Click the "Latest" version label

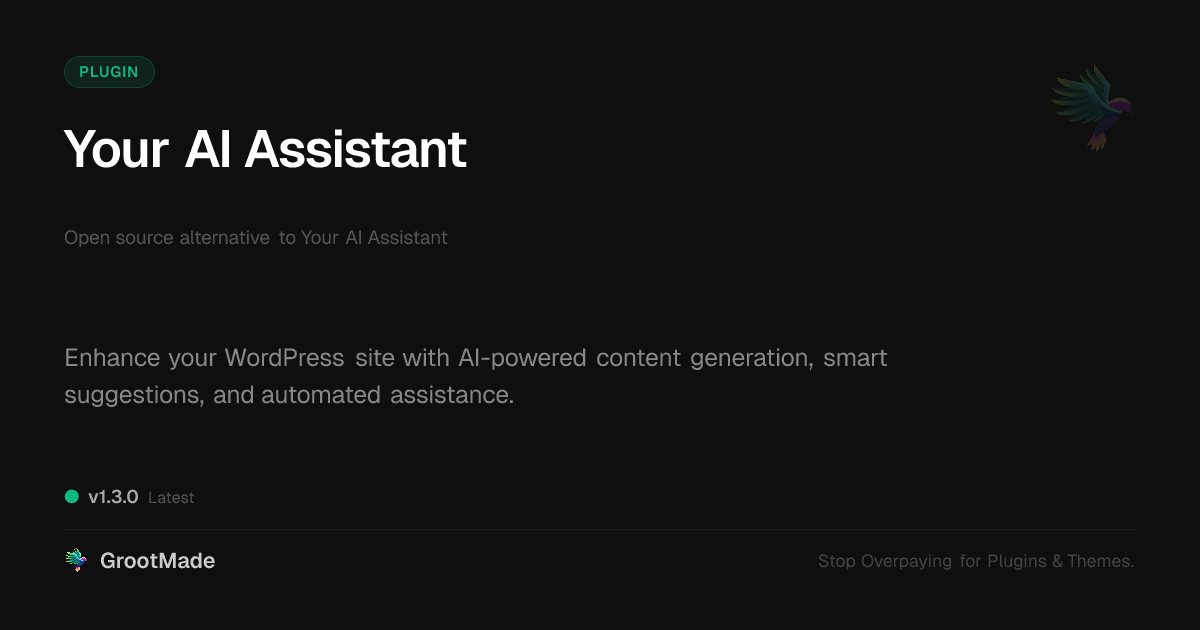[x=171, y=498]
